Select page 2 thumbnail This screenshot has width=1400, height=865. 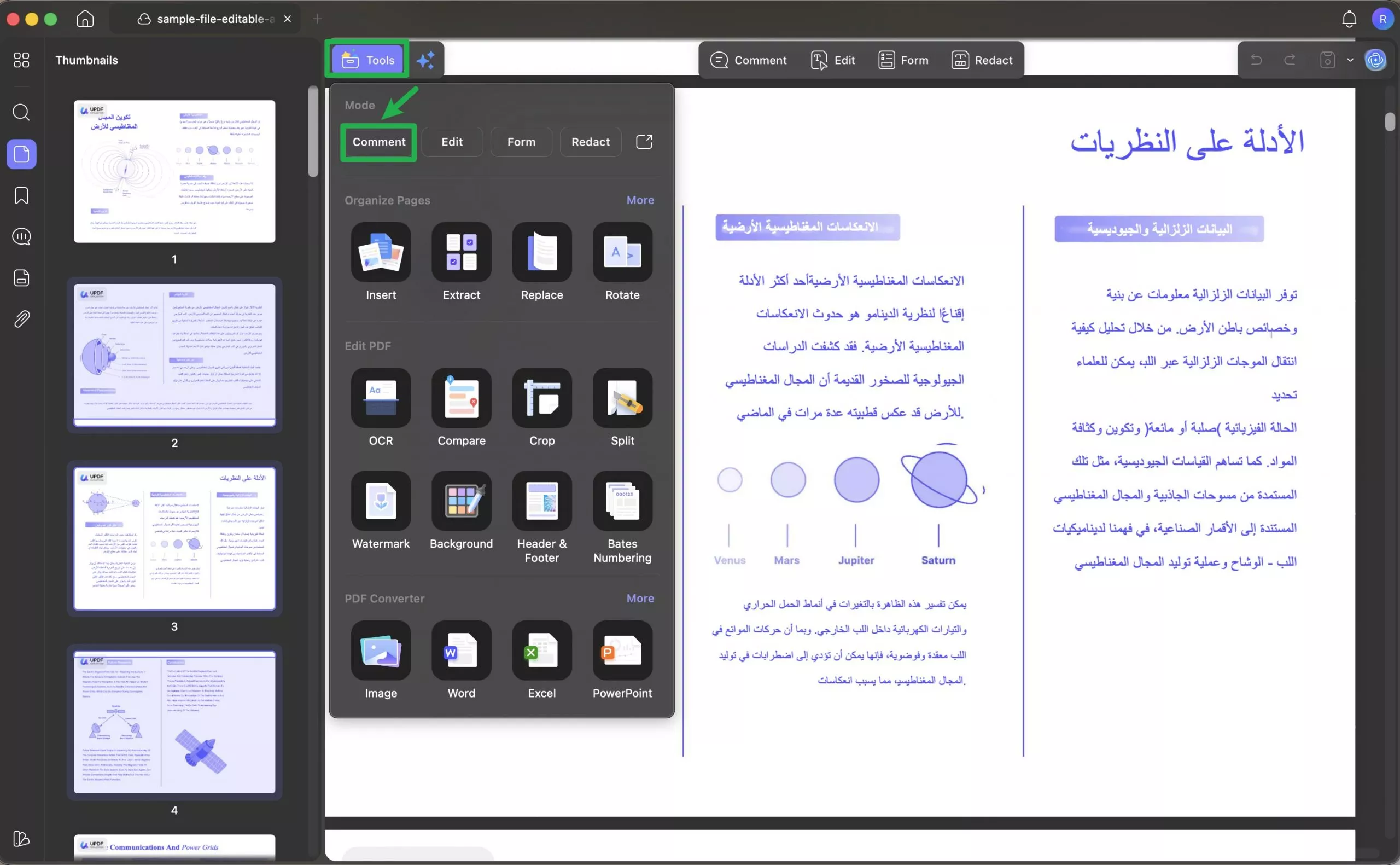pyautogui.click(x=174, y=355)
